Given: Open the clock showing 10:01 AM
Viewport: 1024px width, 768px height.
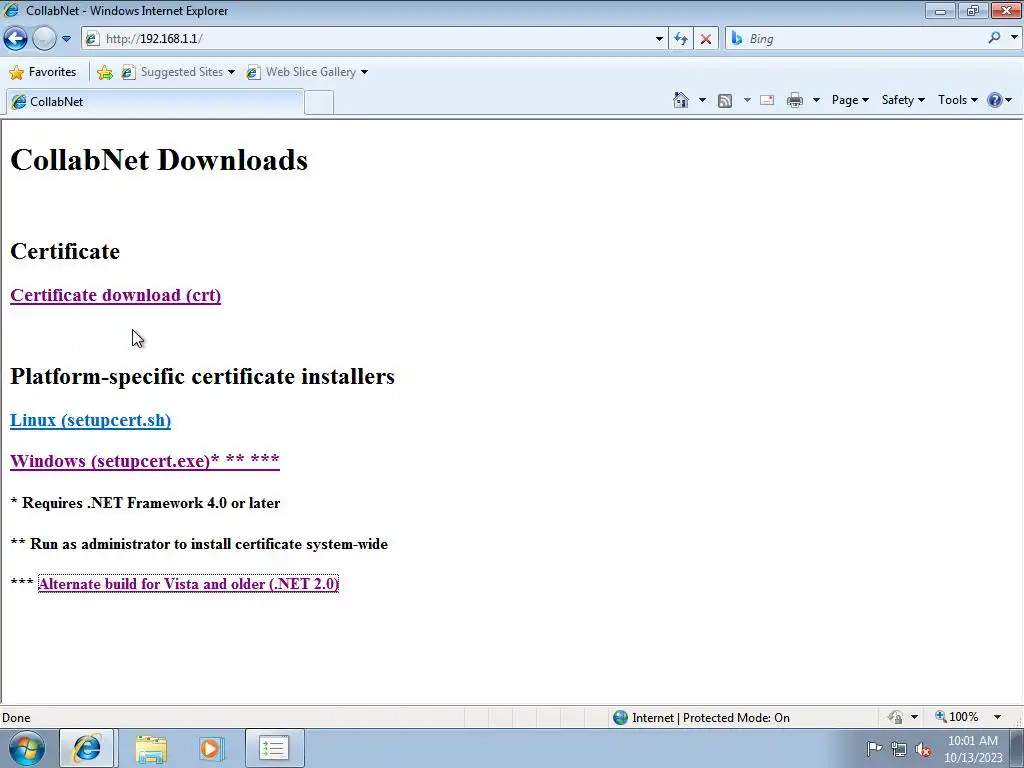Looking at the screenshot, I should (973, 748).
